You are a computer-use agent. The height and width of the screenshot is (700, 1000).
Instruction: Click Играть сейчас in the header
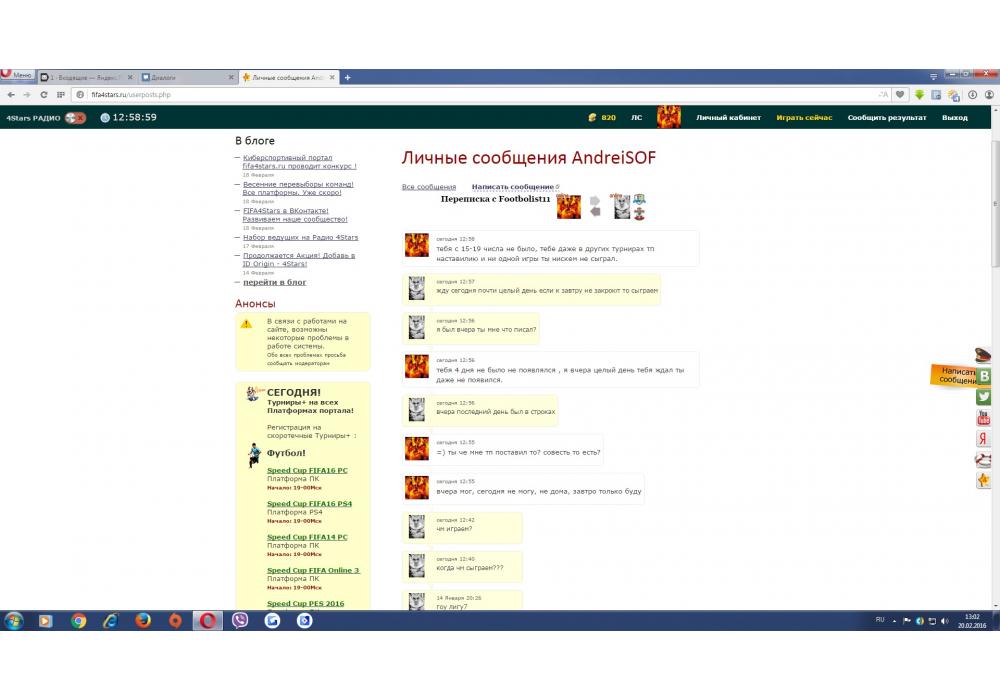pyautogui.click(x=804, y=118)
